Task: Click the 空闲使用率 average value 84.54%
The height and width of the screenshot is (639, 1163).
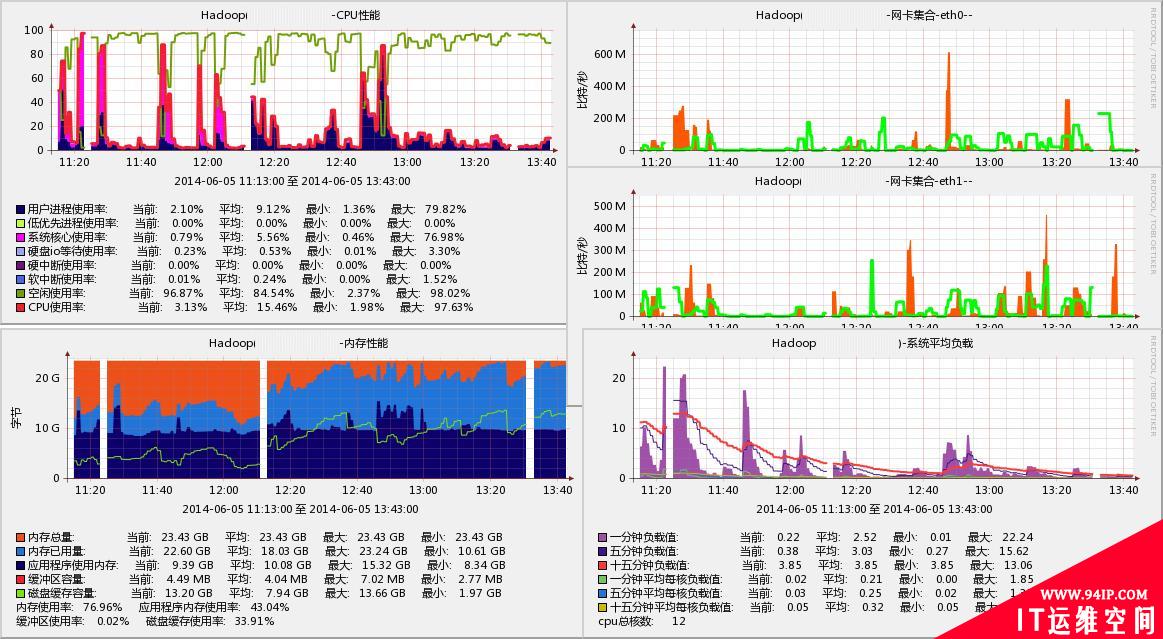Action: (x=275, y=293)
